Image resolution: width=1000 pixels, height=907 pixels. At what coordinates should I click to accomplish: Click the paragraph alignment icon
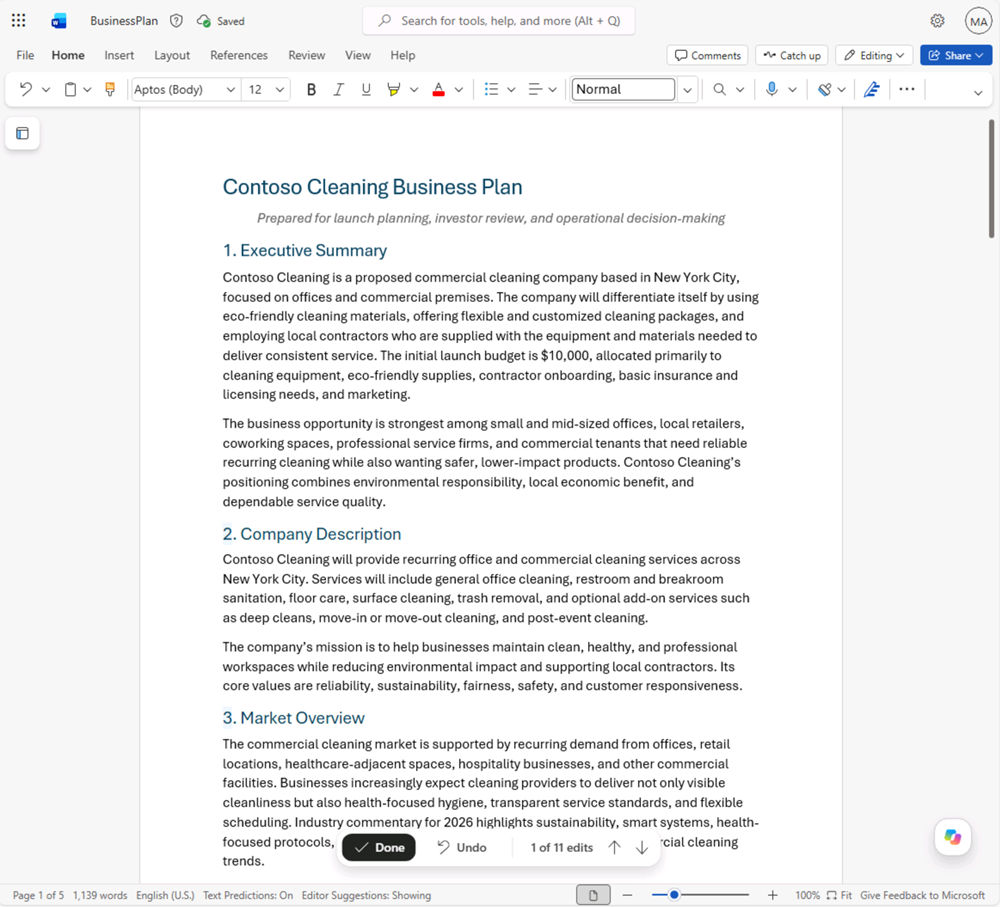(x=535, y=89)
